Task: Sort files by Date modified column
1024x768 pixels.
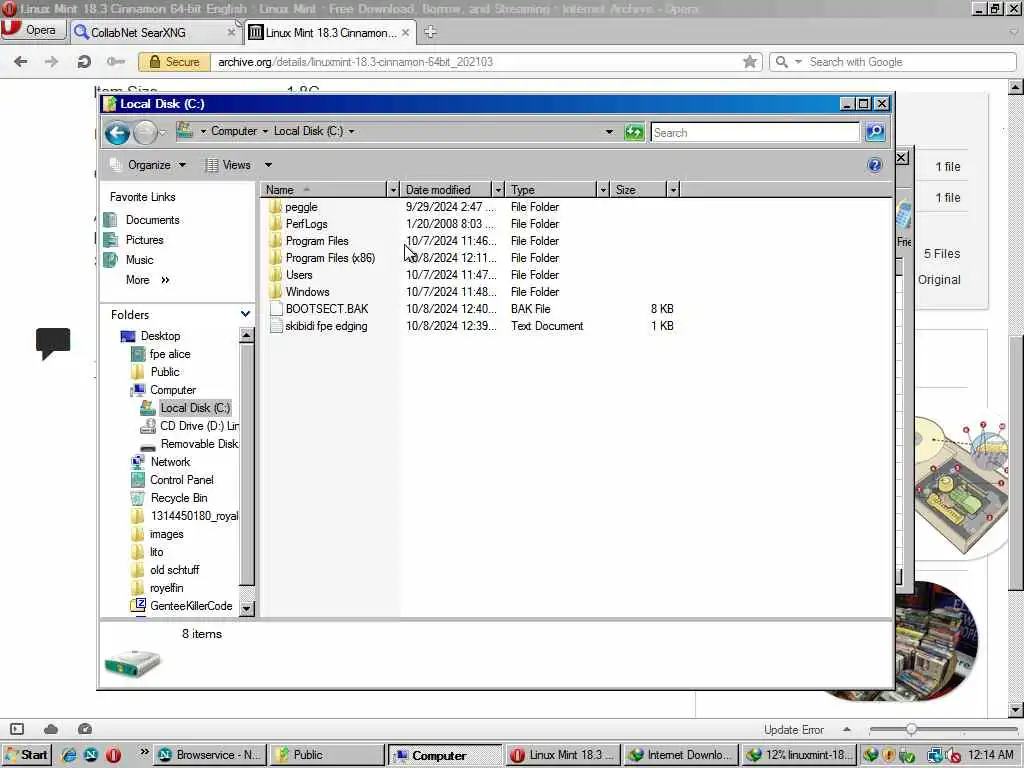Action: click(446, 190)
